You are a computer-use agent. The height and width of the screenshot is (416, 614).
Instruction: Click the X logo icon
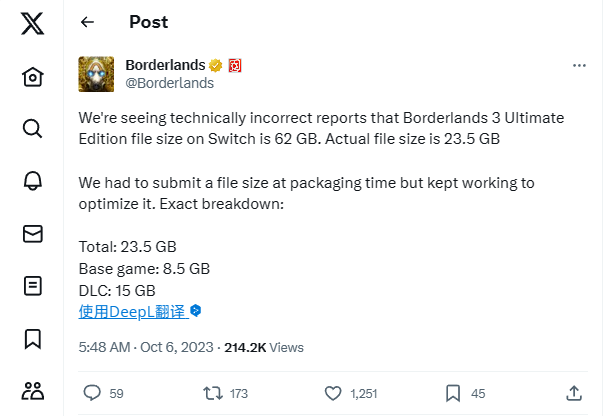[x=32, y=25]
